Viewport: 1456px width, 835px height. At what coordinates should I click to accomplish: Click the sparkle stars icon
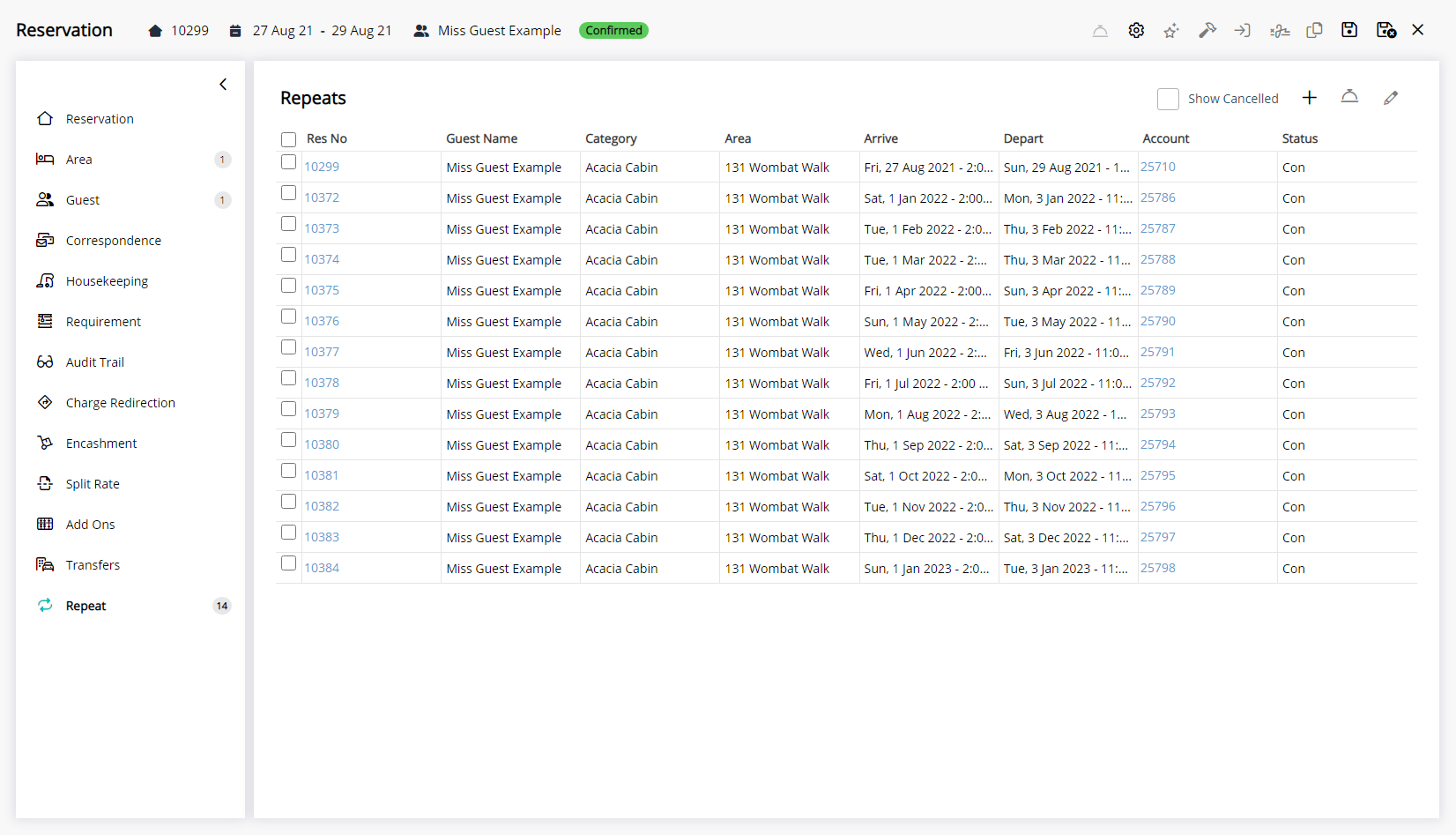pos(1171,31)
